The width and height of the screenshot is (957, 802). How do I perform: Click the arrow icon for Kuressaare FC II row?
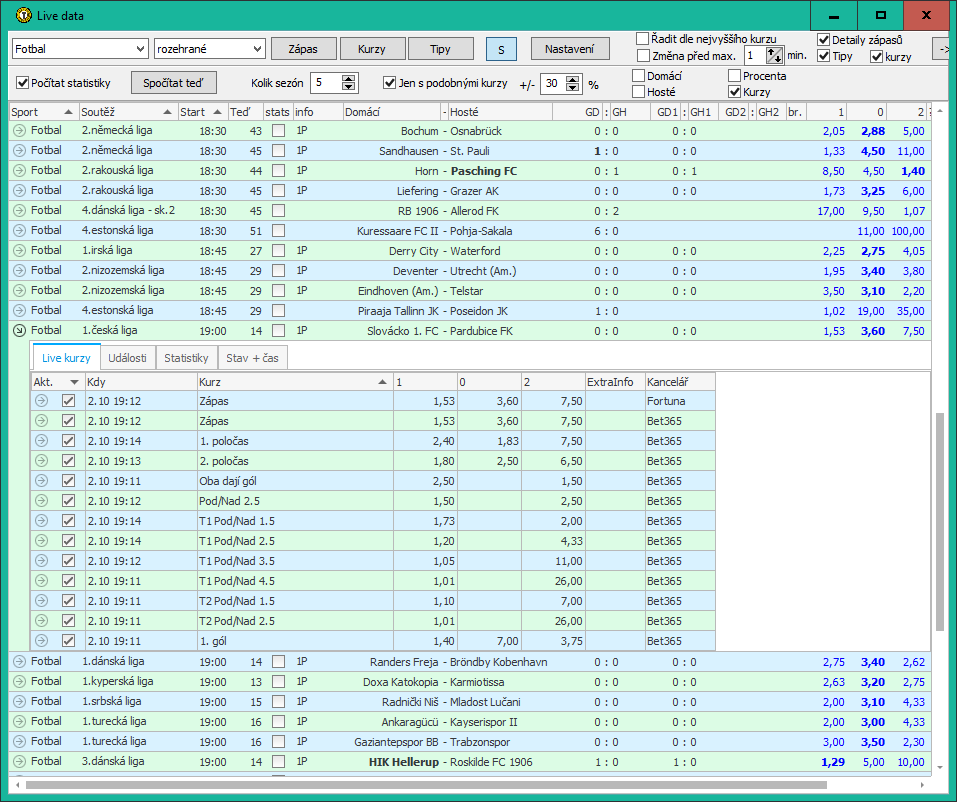coord(20,231)
